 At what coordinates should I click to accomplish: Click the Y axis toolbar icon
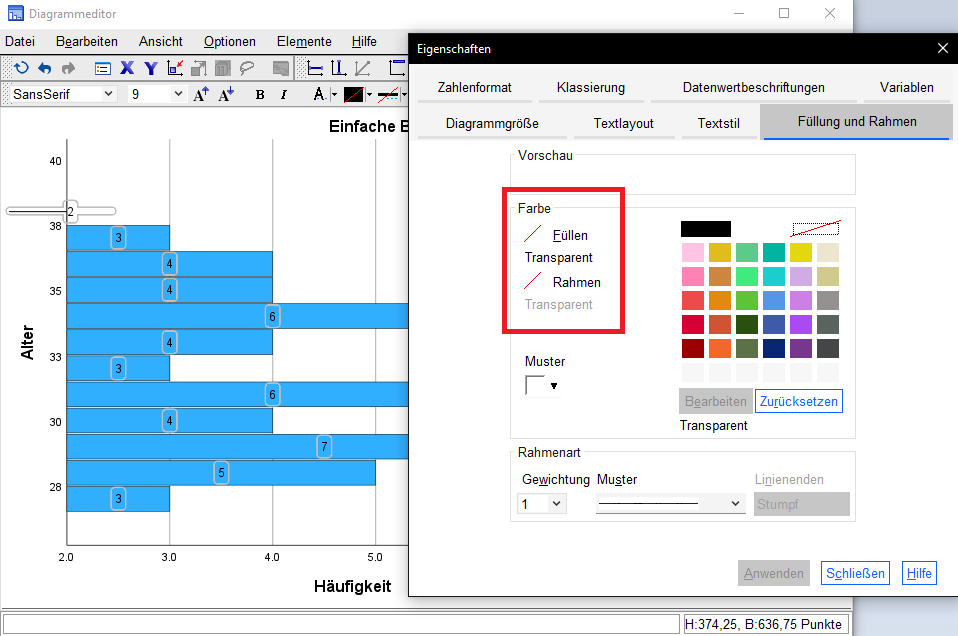coord(150,68)
